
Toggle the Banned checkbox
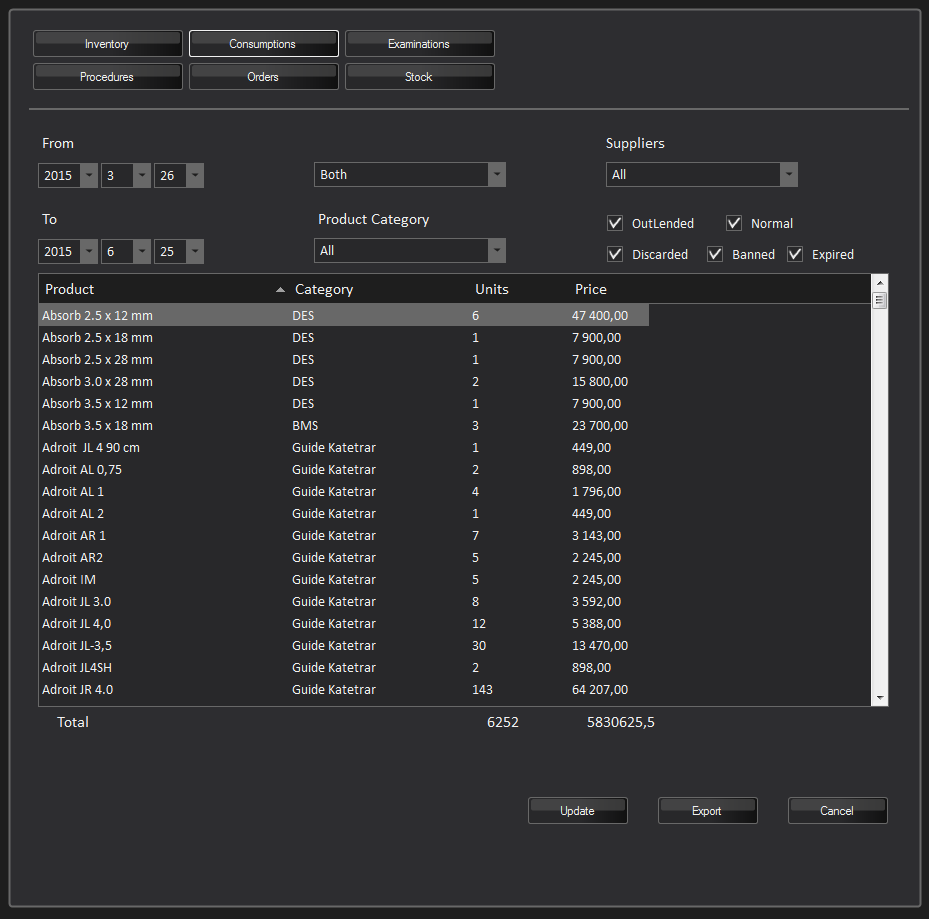point(715,254)
